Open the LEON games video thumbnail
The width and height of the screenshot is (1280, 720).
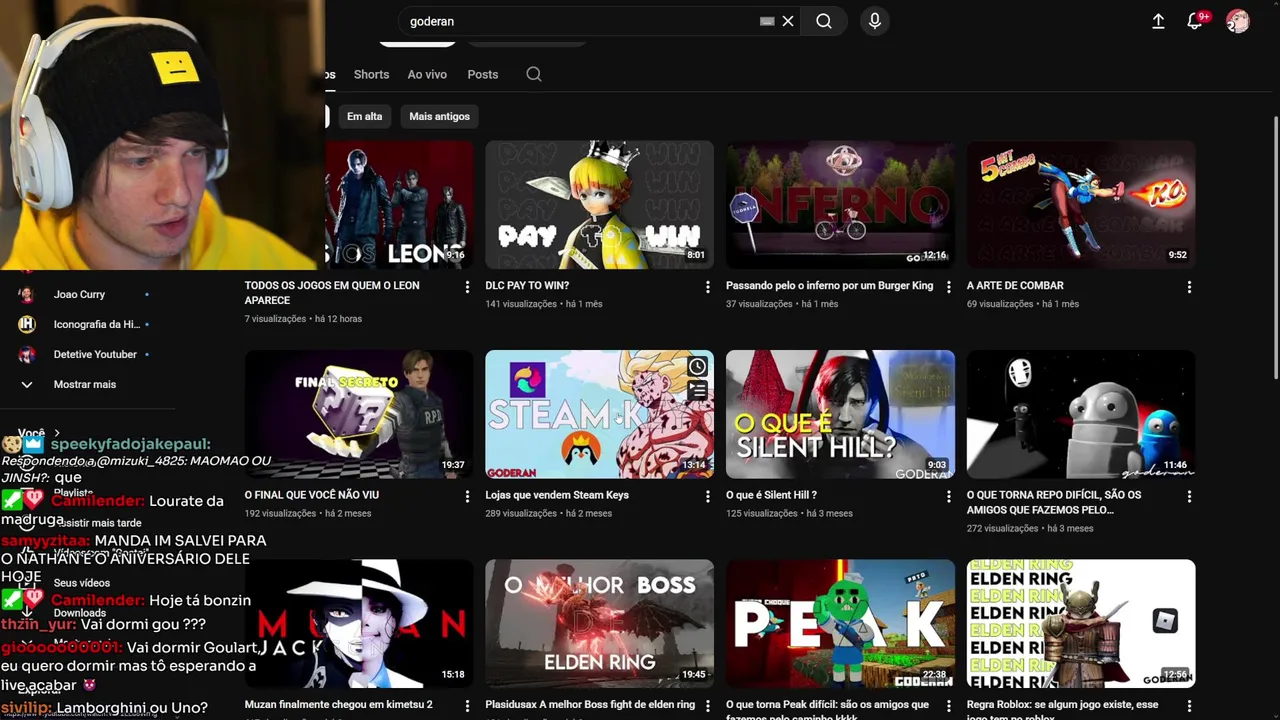click(399, 204)
